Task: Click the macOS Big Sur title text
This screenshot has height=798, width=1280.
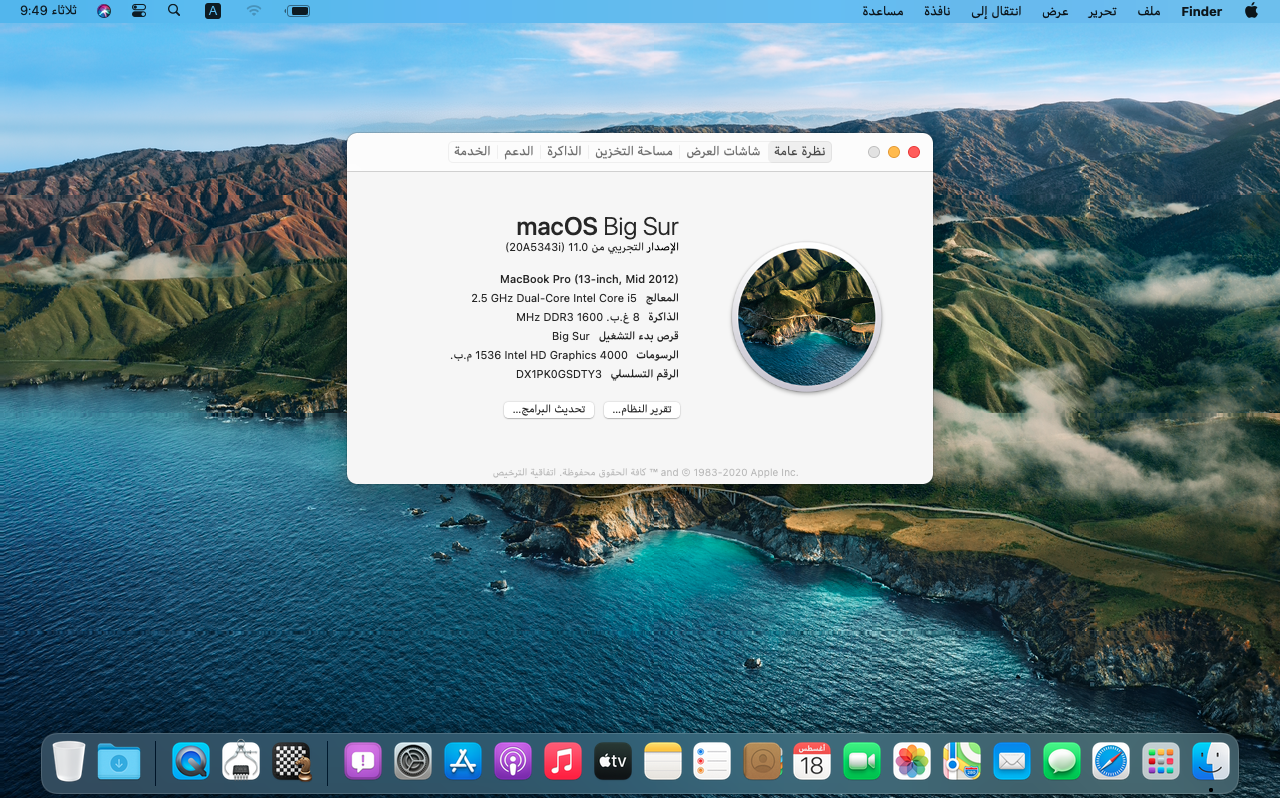Action: point(597,227)
